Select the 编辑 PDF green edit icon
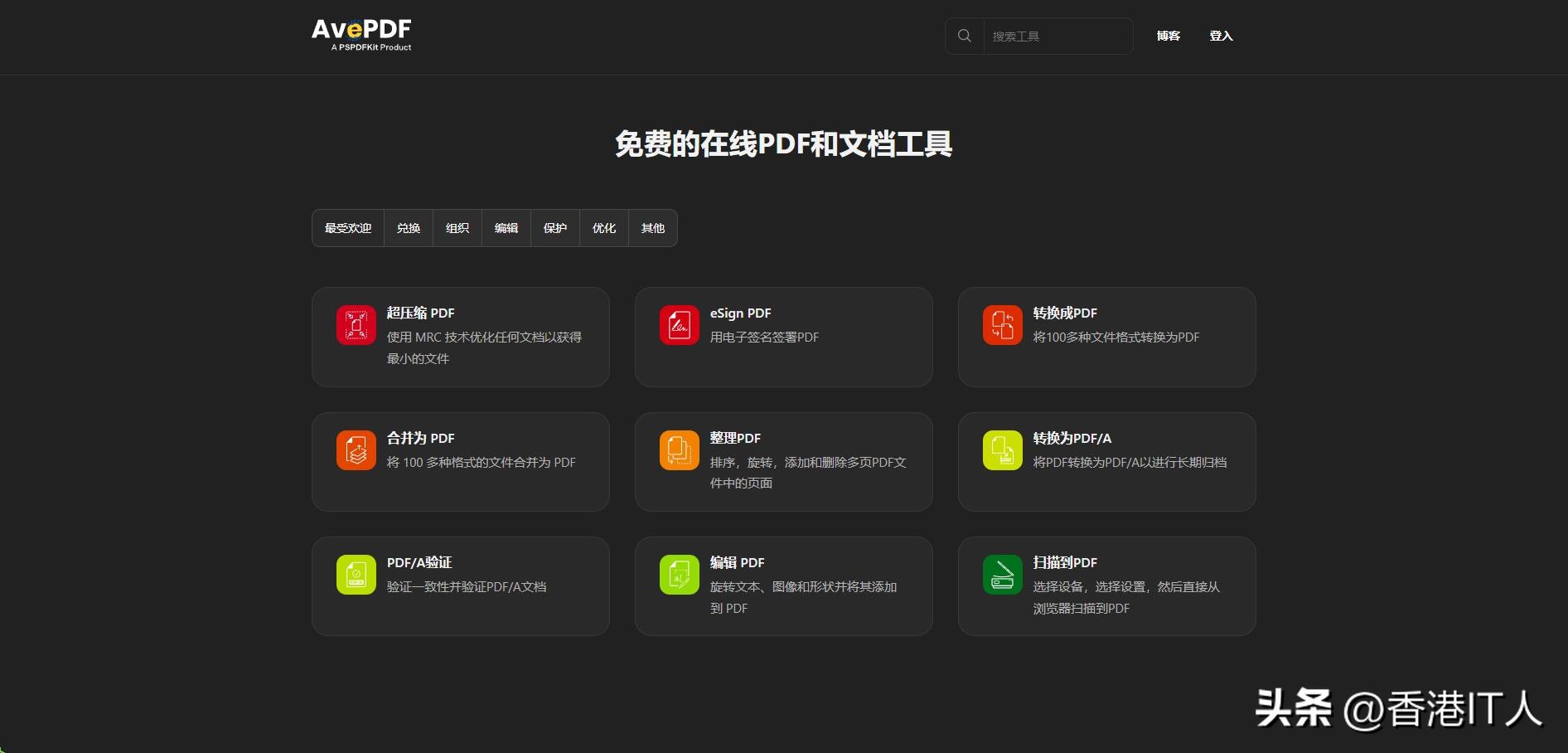The image size is (1568, 753). click(x=679, y=574)
